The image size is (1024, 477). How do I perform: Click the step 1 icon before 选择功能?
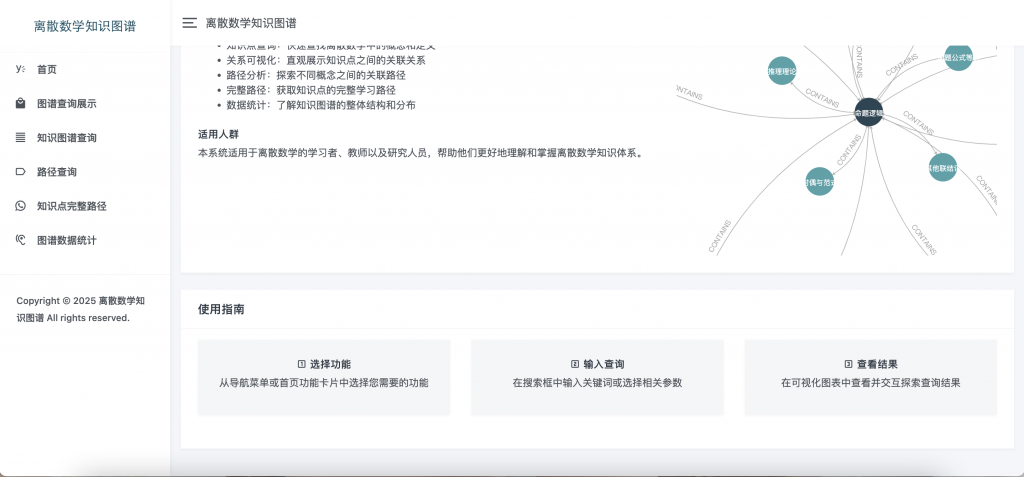point(301,365)
